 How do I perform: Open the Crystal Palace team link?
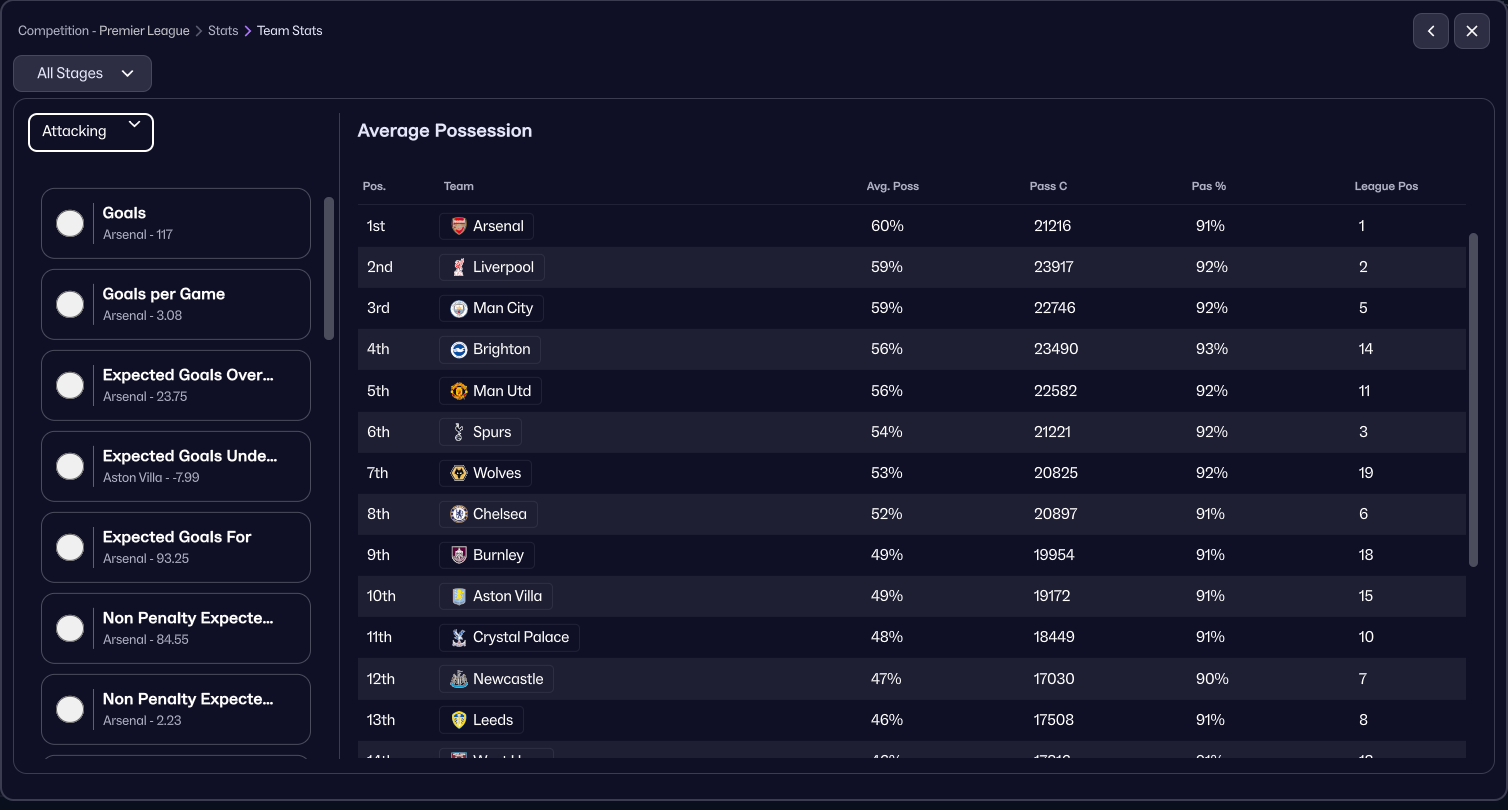pos(520,637)
